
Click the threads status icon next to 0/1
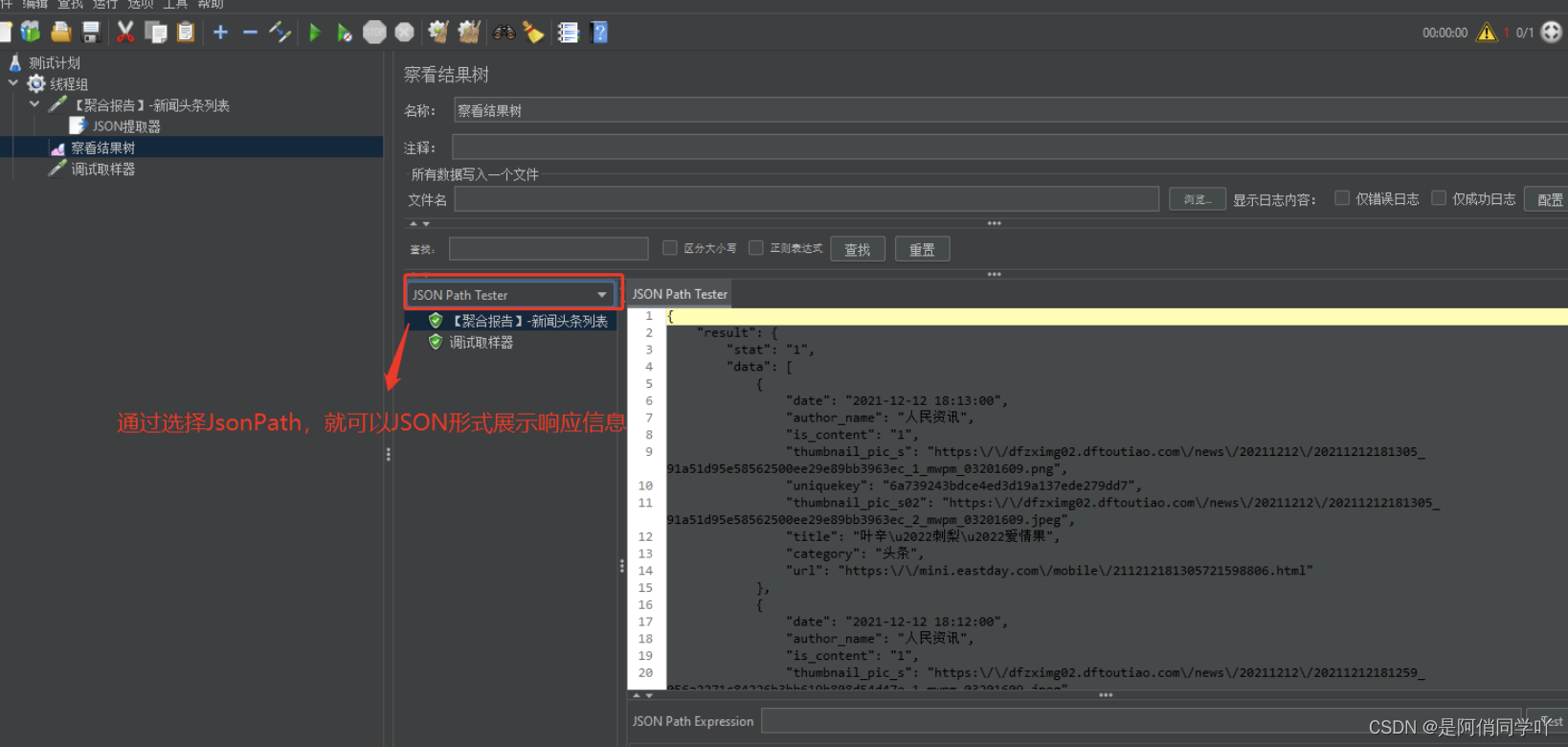[1552, 32]
